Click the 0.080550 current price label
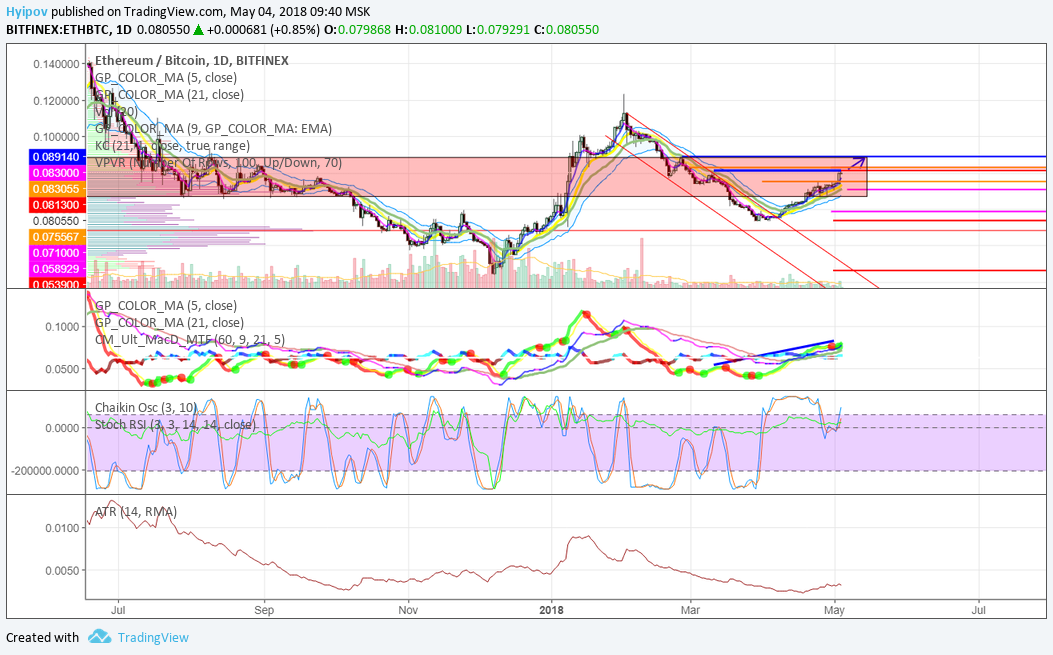Screen dimensions: 1053x655 click(57, 221)
